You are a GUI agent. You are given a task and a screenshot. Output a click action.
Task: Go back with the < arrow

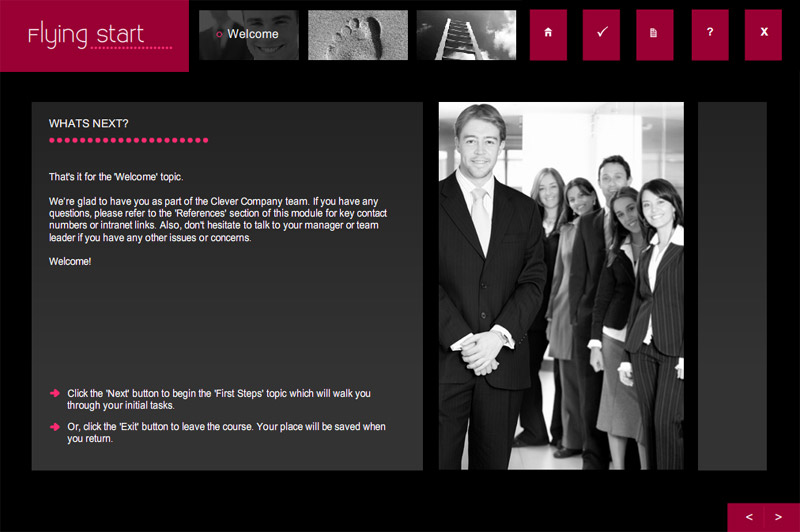pos(748,517)
